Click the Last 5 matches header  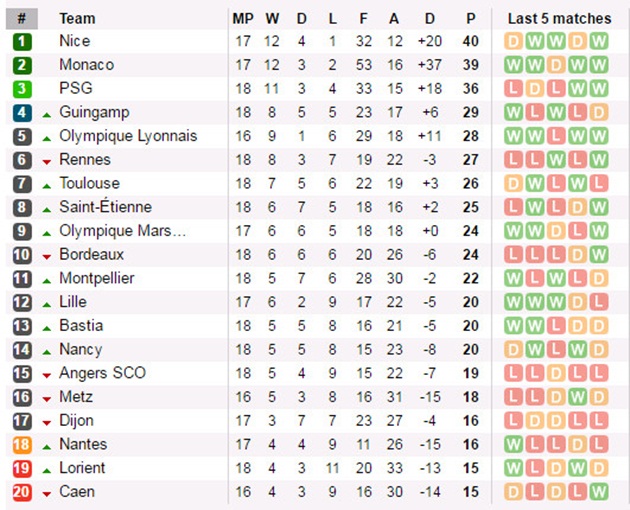pyautogui.click(x=558, y=18)
